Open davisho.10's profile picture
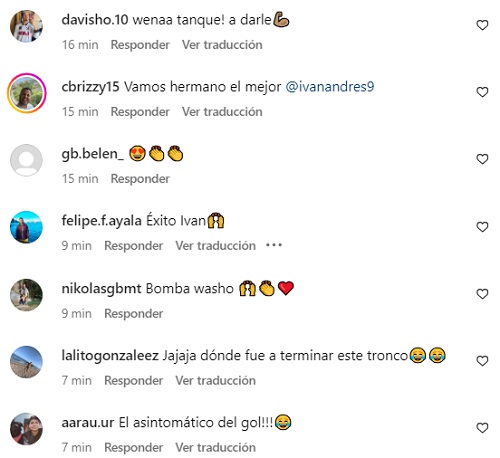The image size is (500, 458). [26, 26]
